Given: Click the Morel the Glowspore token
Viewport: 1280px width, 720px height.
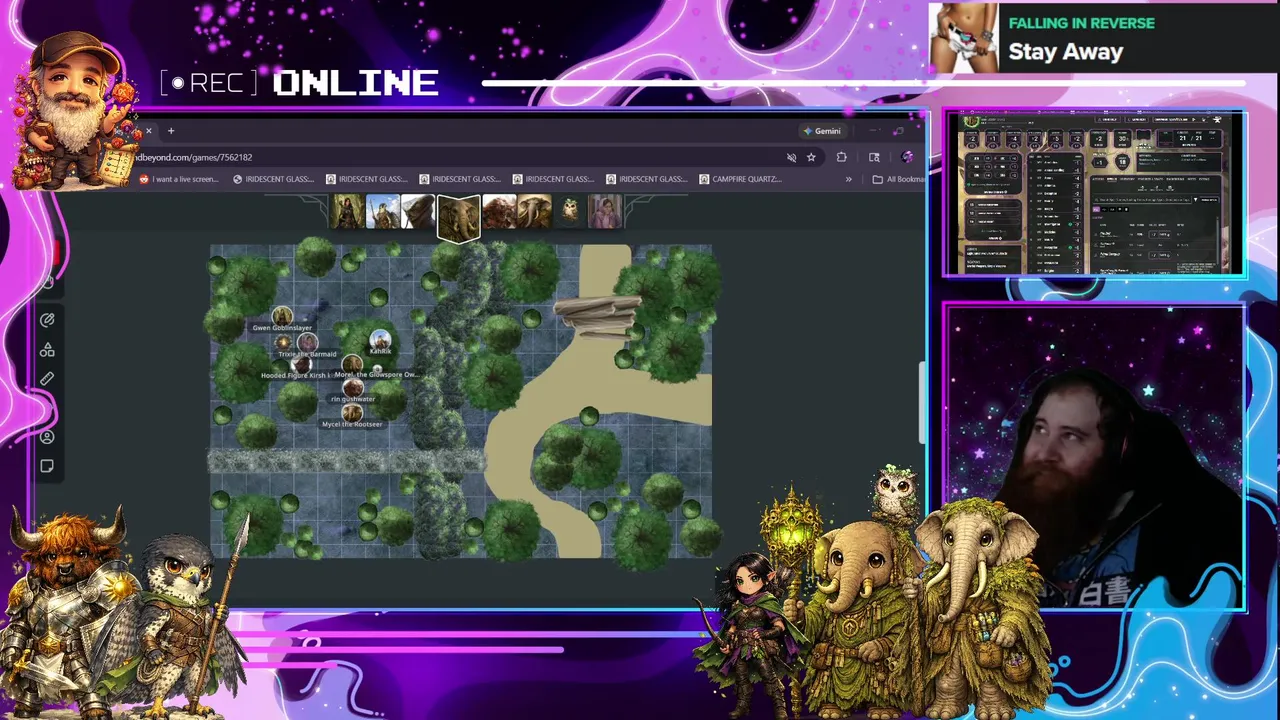Looking at the screenshot, I should tap(352, 364).
